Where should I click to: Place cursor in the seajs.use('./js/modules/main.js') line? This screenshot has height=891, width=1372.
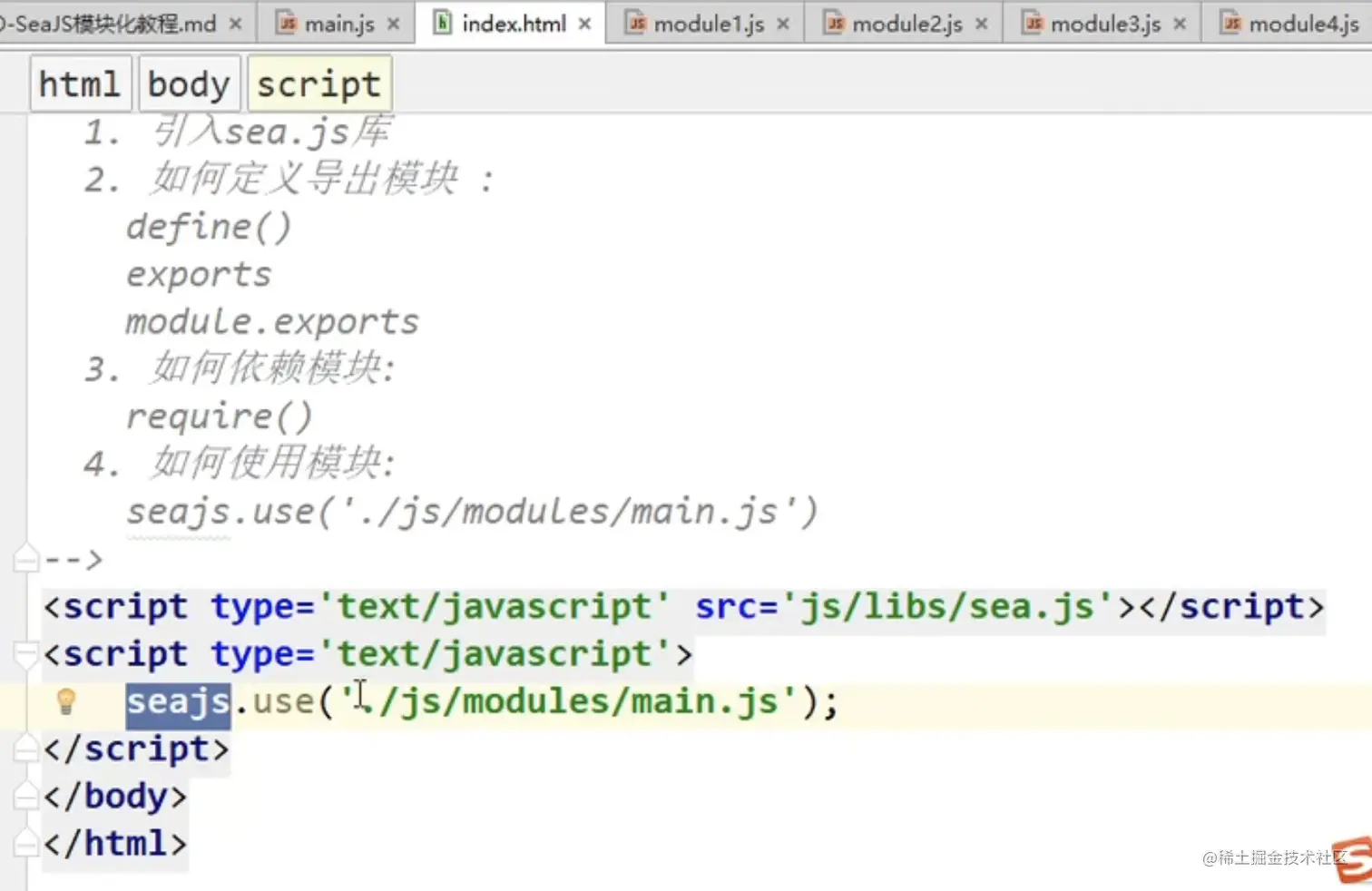tap(544, 700)
